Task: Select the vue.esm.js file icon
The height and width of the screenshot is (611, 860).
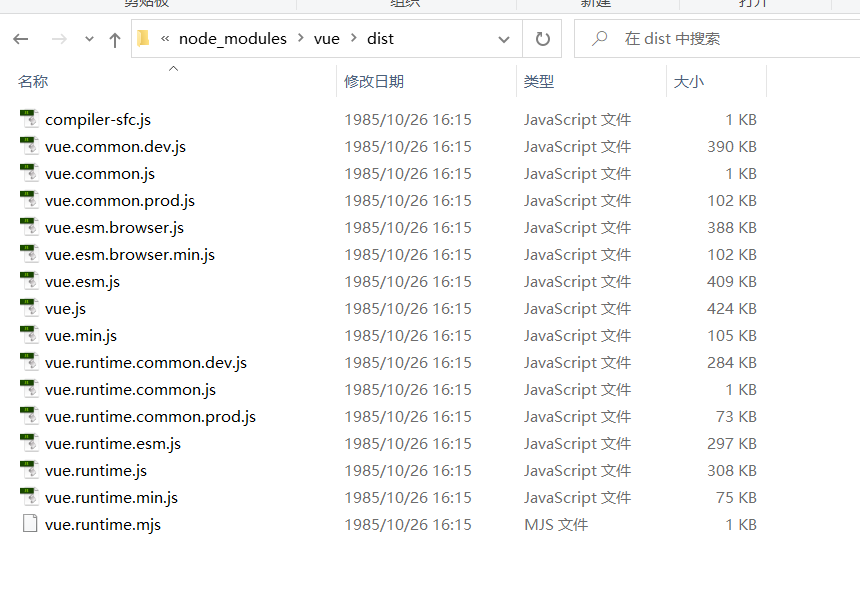Action: pyautogui.click(x=29, y=281)
